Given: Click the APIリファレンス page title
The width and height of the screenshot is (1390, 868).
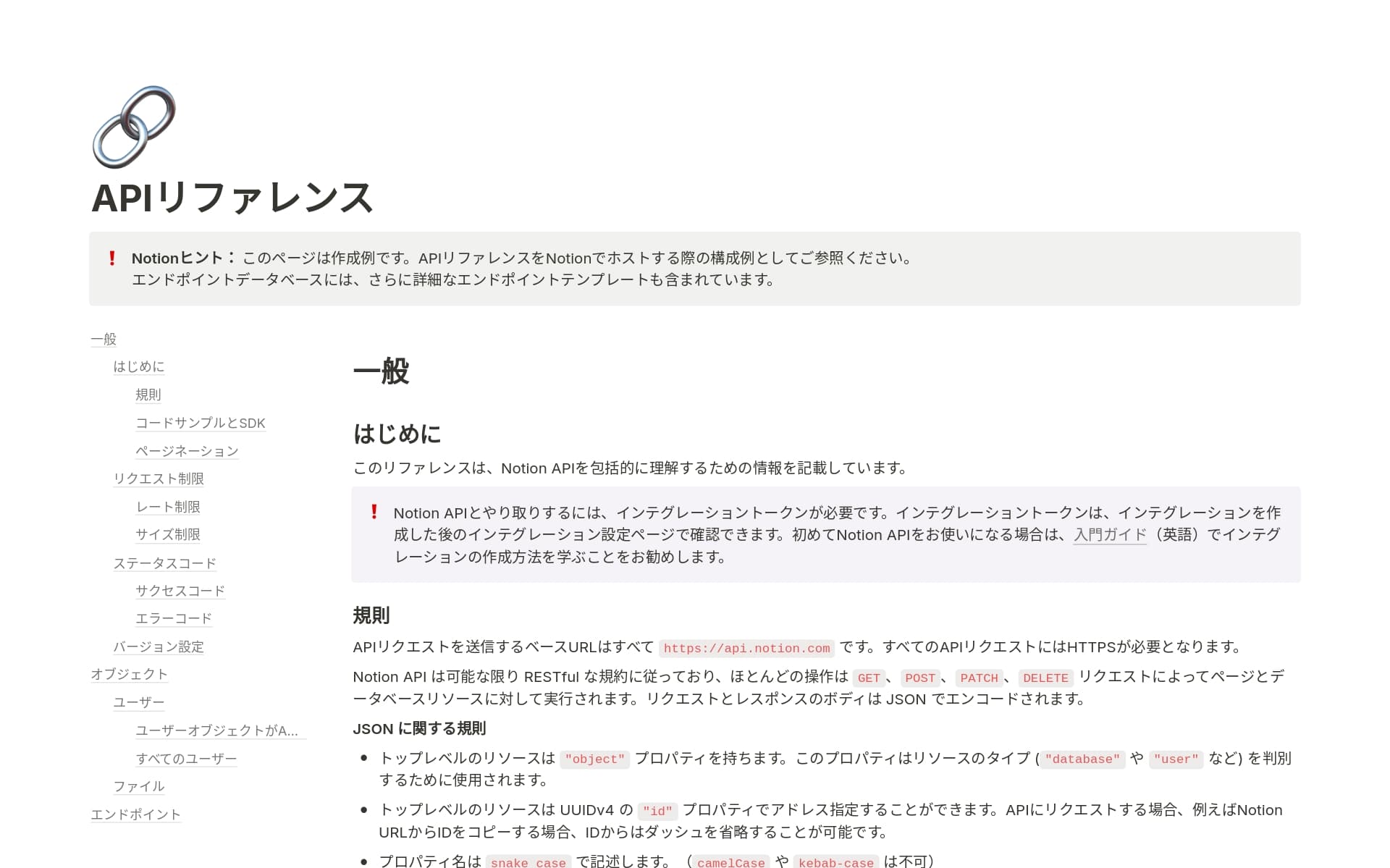Looking at the screenshot, I should click(x=232, y=198).
